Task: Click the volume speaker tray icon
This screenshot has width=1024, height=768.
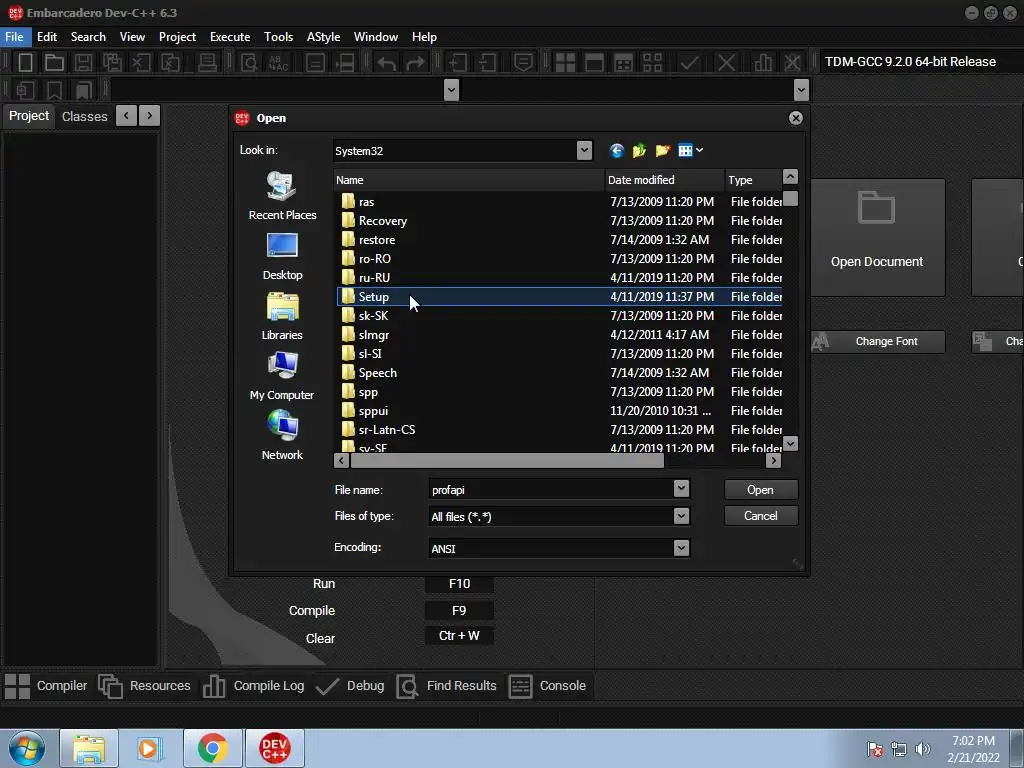Action: pyautogui.click(x=922, y=749)
